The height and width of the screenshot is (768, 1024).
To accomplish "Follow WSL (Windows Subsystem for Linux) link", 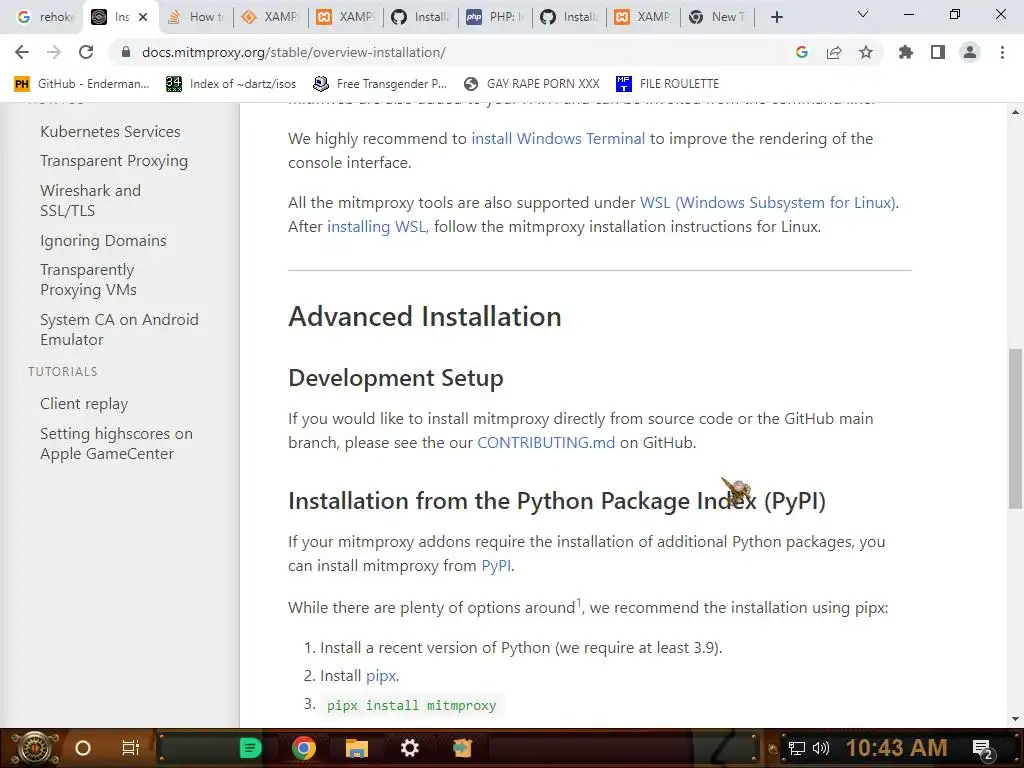I will [769, 202].
